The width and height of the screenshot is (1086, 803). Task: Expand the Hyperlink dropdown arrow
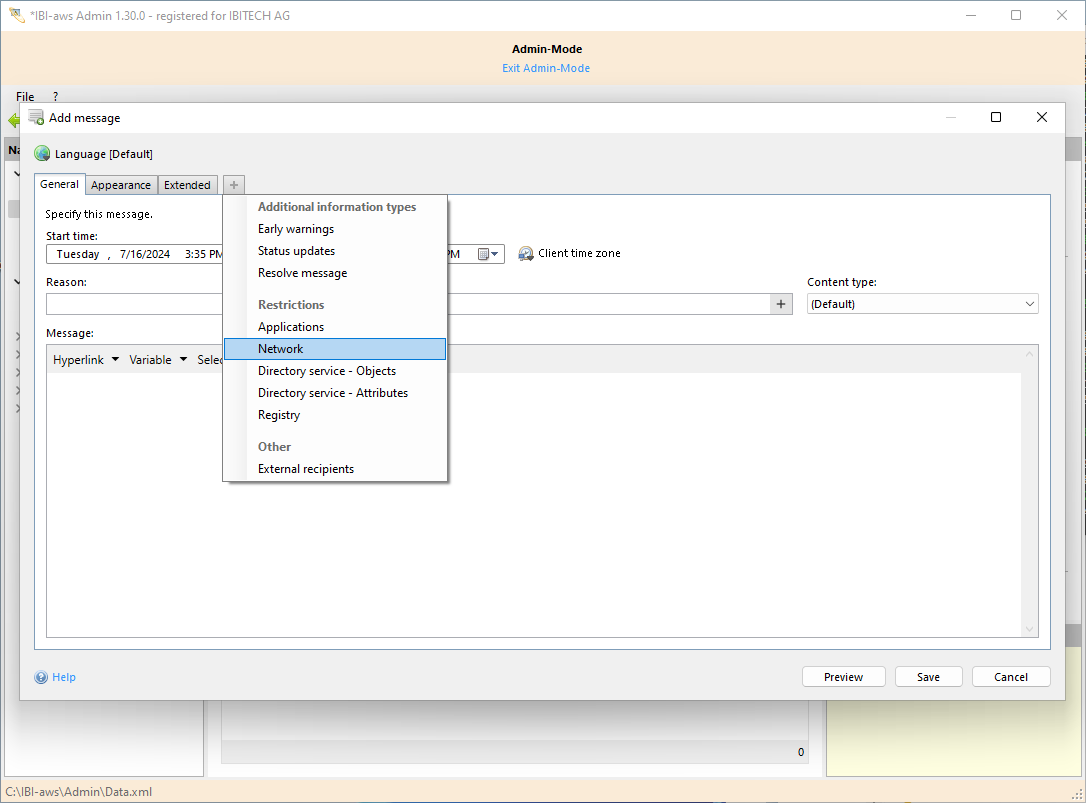pyautogui.click(x=115, y=360)
